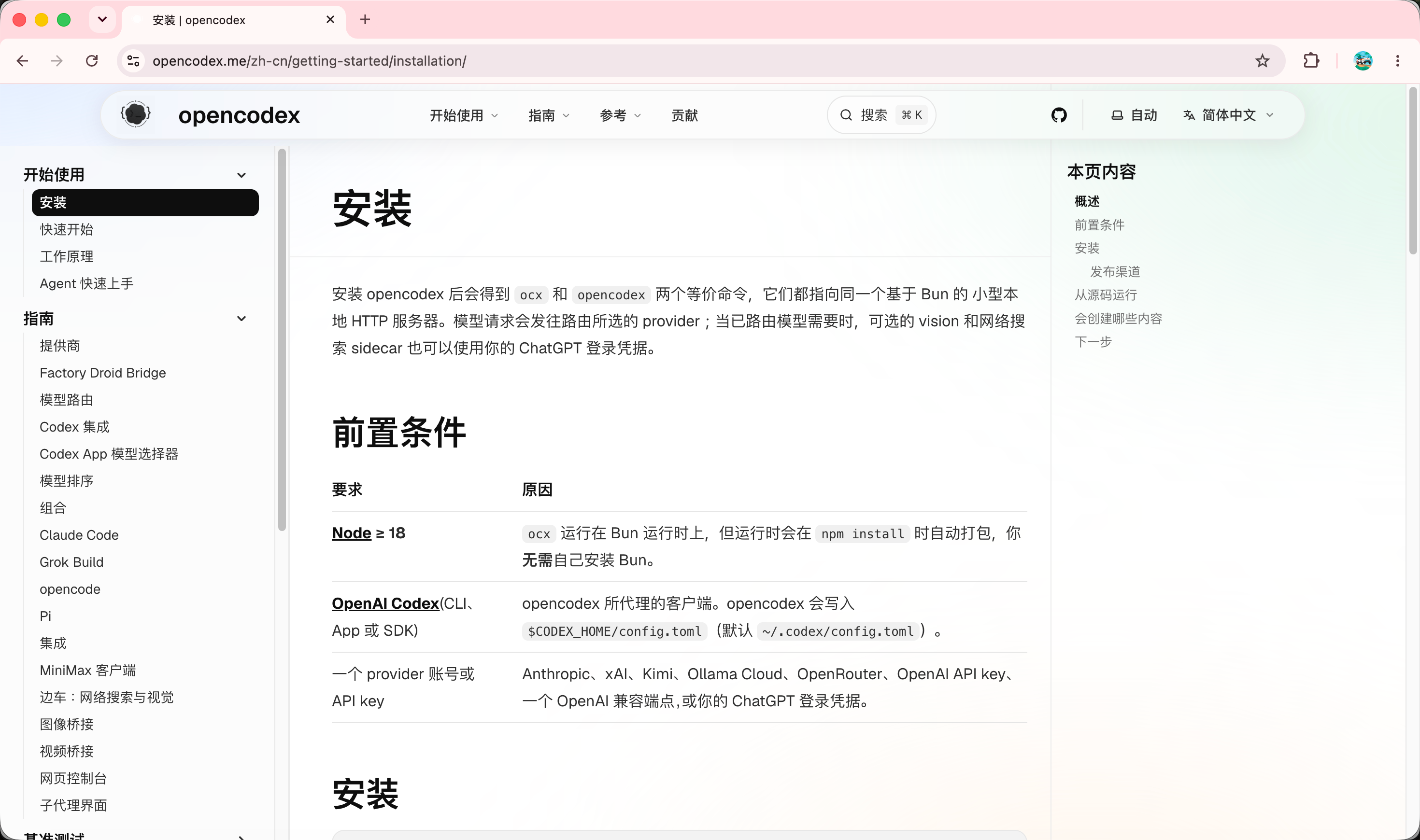Follow the OpenAI Codex link
The height and width of the screenshot is (840, 1420).
tap(385, 604)
